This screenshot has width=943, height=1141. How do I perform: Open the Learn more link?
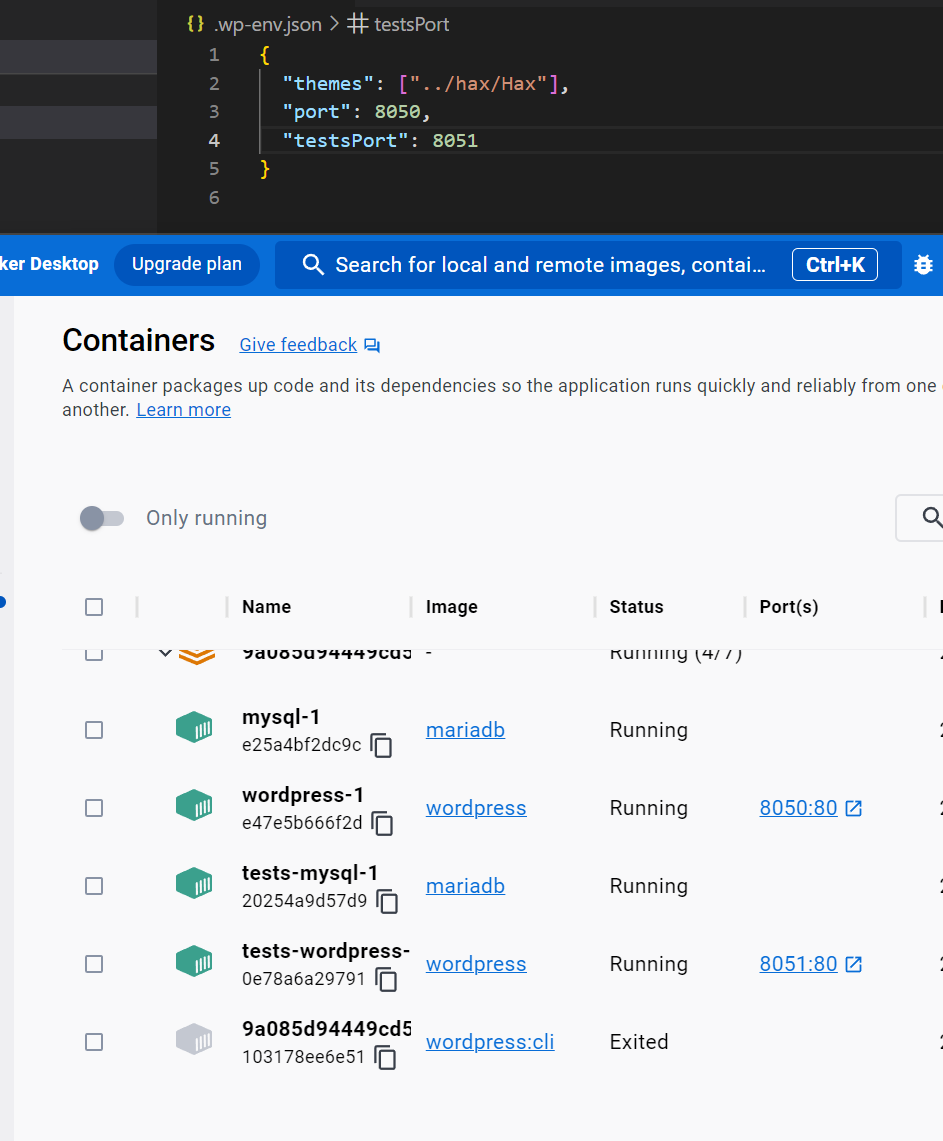point(183,410)
